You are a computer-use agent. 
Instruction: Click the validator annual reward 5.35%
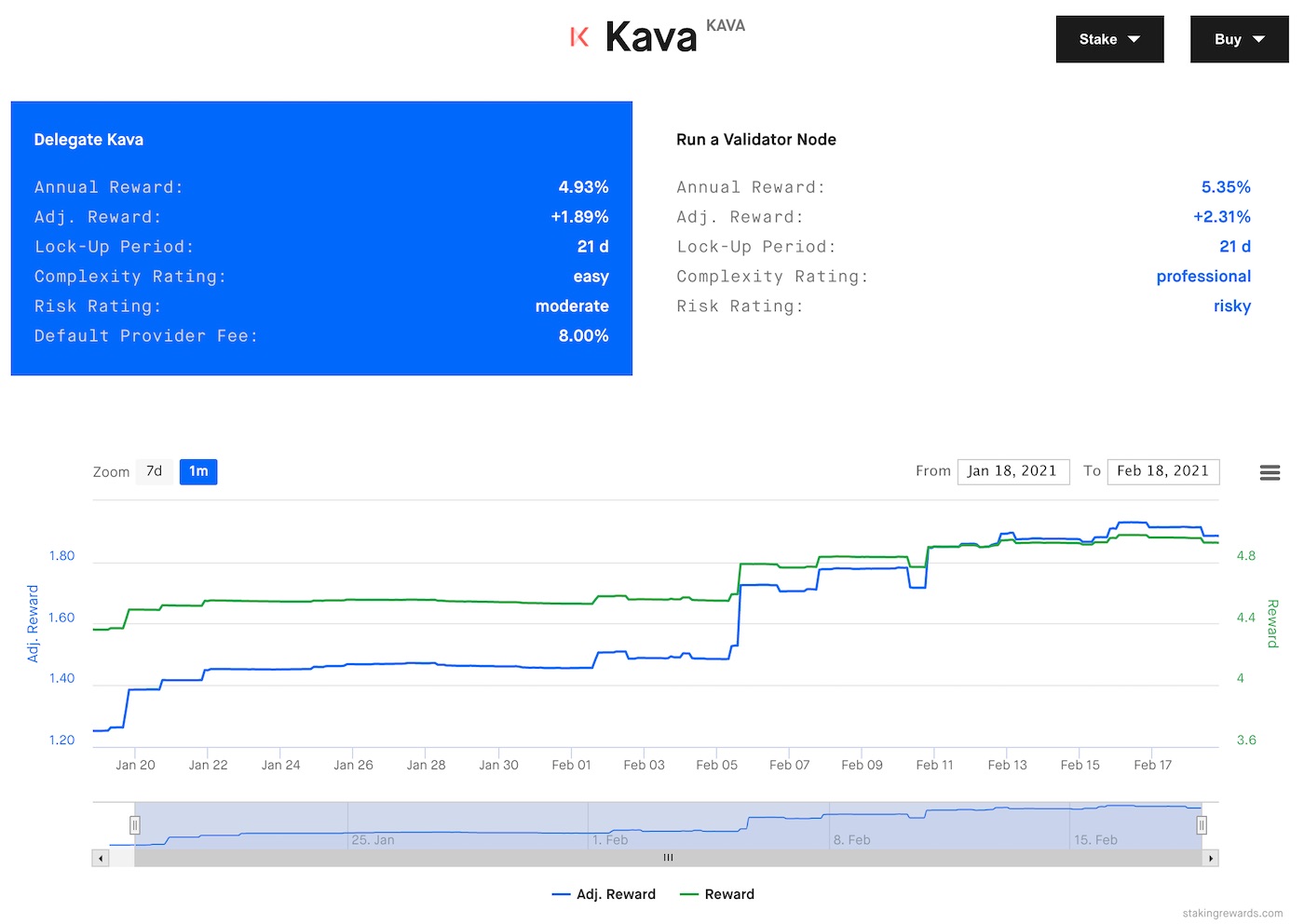[x=1226, y=187]
